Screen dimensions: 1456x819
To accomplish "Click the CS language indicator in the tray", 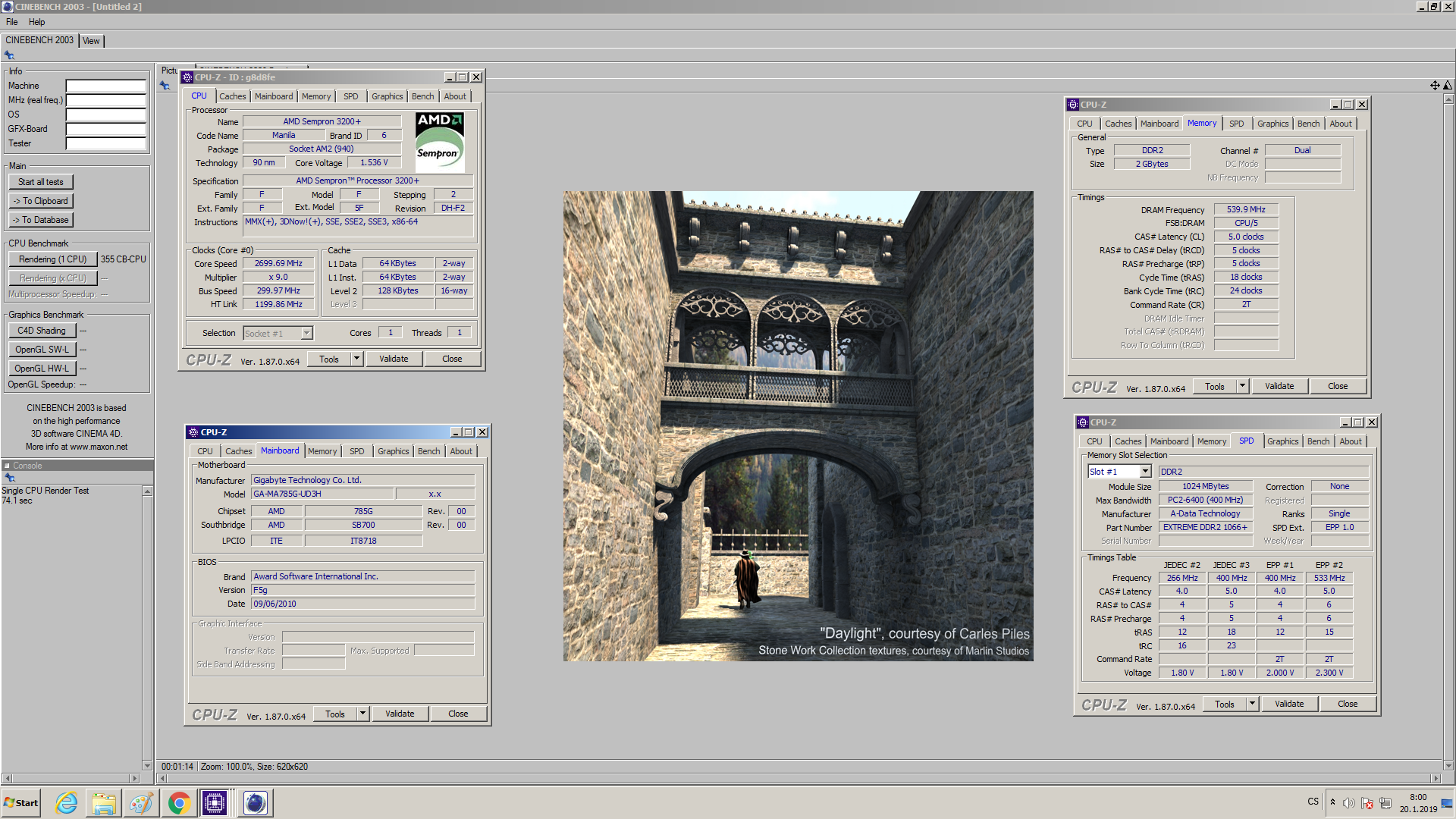I will pyautogui.click(x=1313, y=802).
